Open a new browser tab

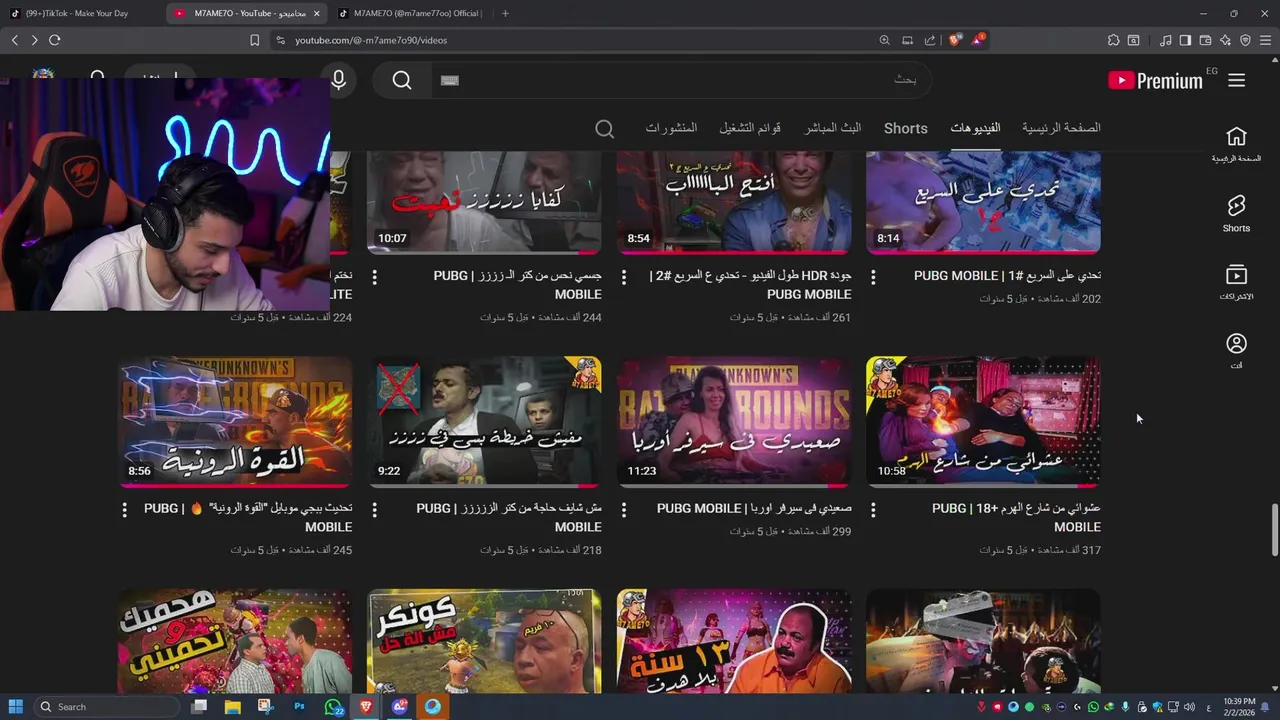point(505,13)
